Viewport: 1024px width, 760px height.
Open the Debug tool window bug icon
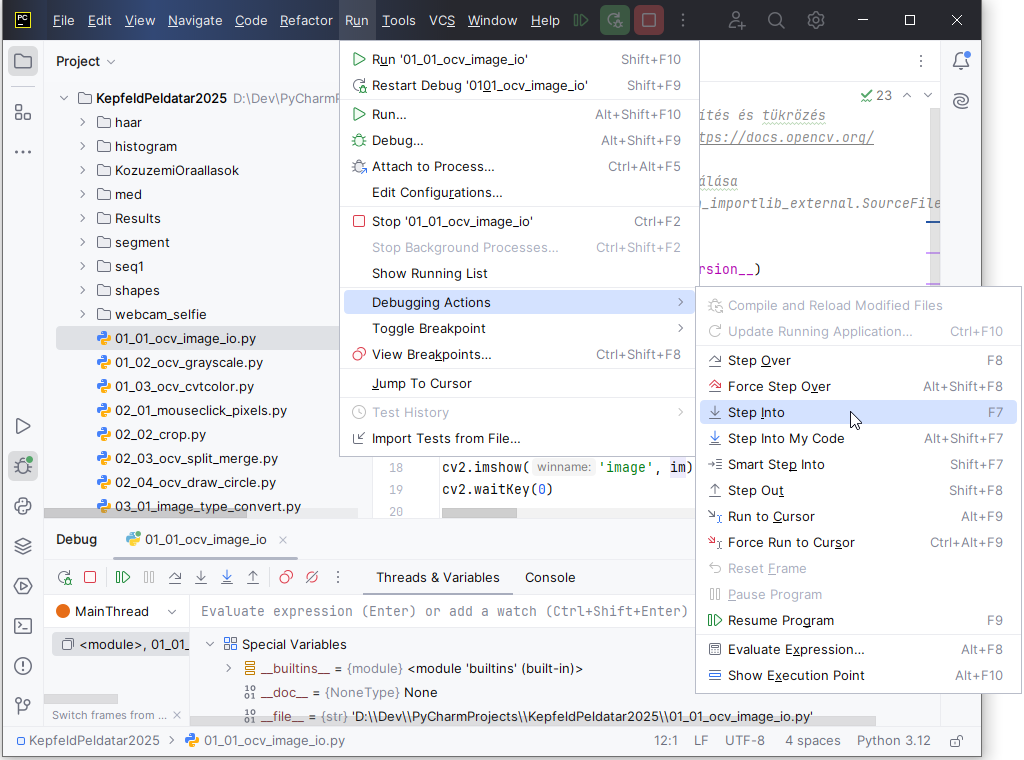(23, 466)
